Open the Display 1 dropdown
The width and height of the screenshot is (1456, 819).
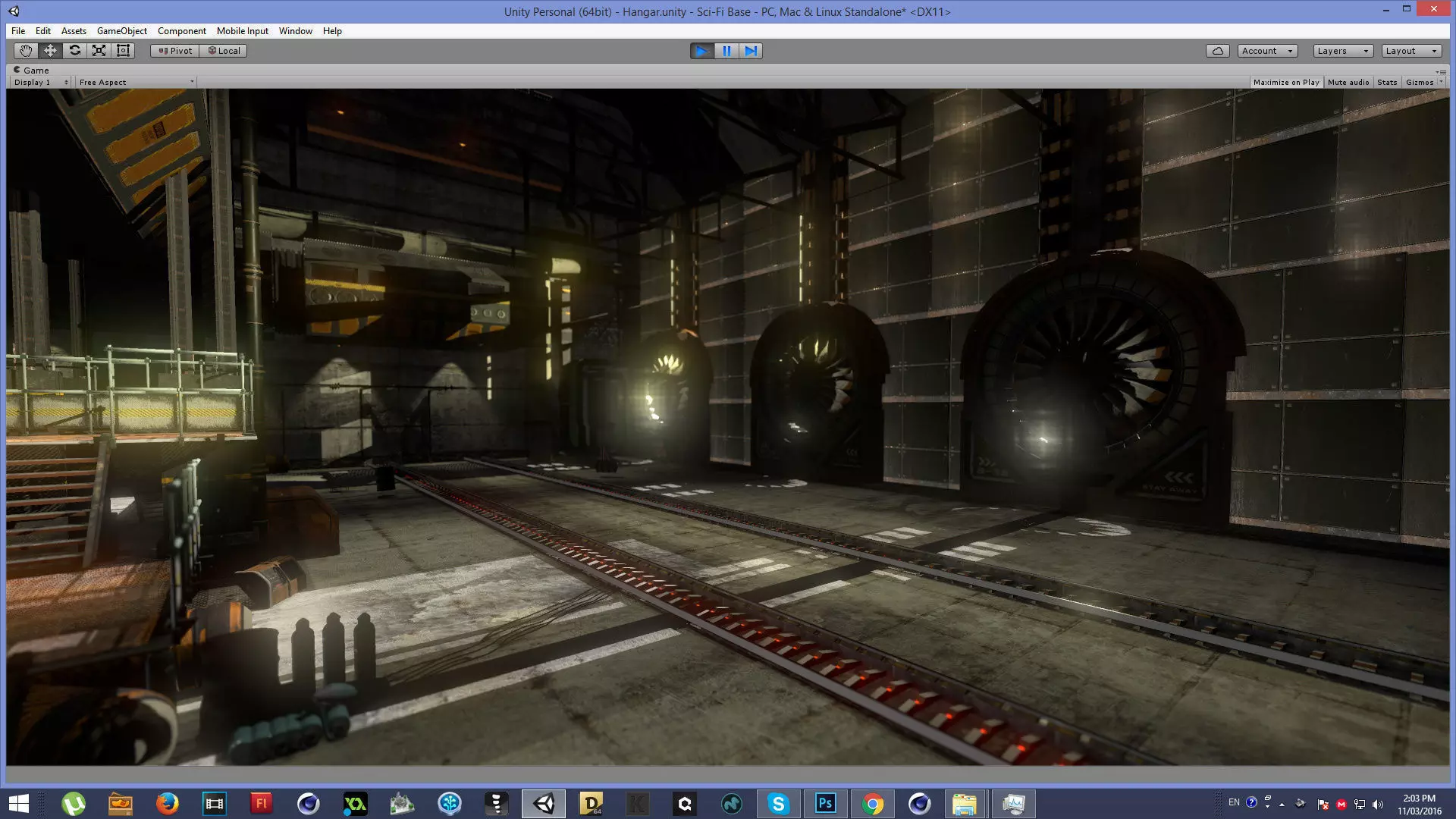point(41,82)
